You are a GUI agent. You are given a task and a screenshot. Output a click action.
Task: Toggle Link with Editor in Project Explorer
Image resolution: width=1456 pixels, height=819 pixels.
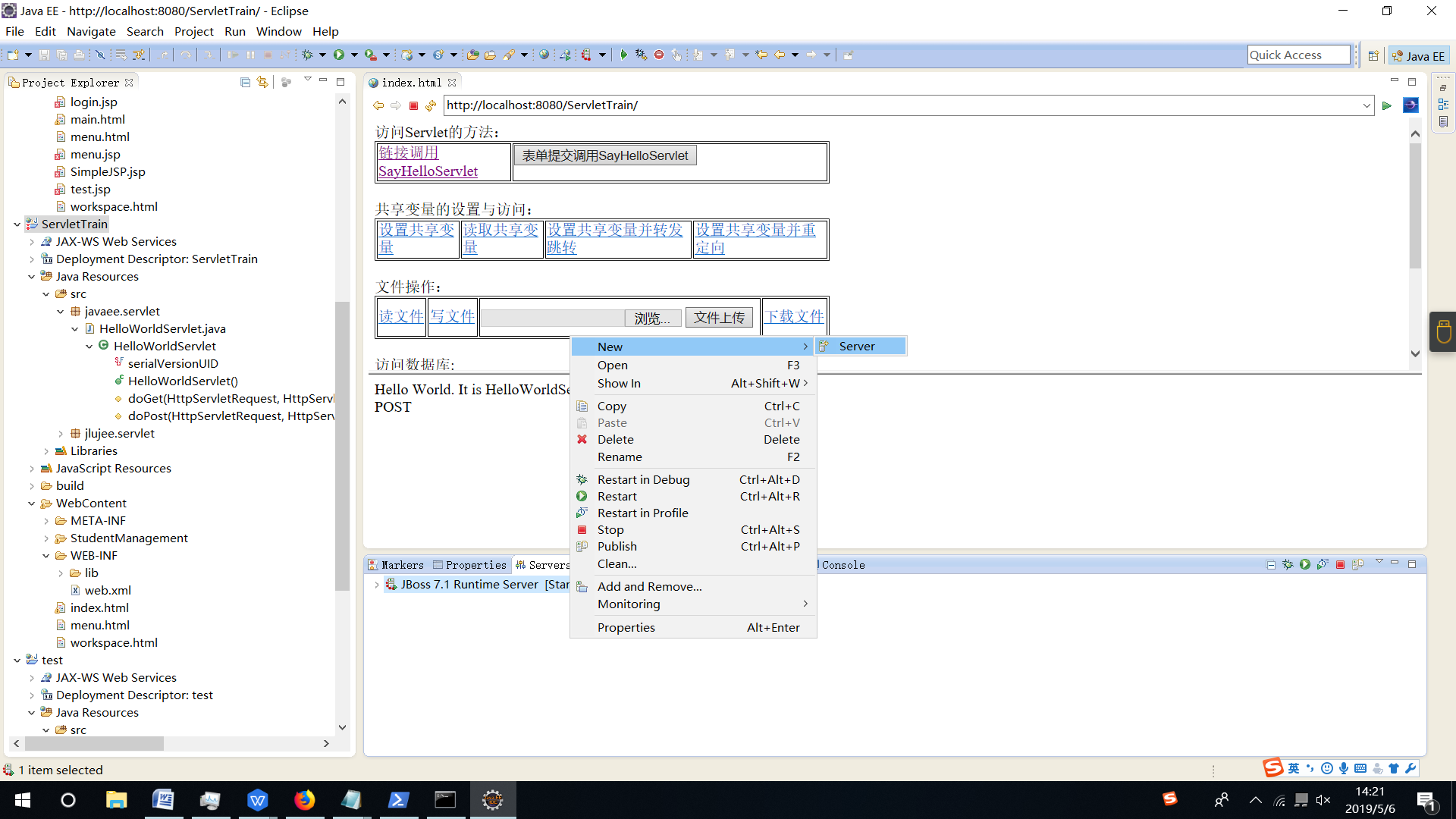pyautogui.click(x=262, y=82)
